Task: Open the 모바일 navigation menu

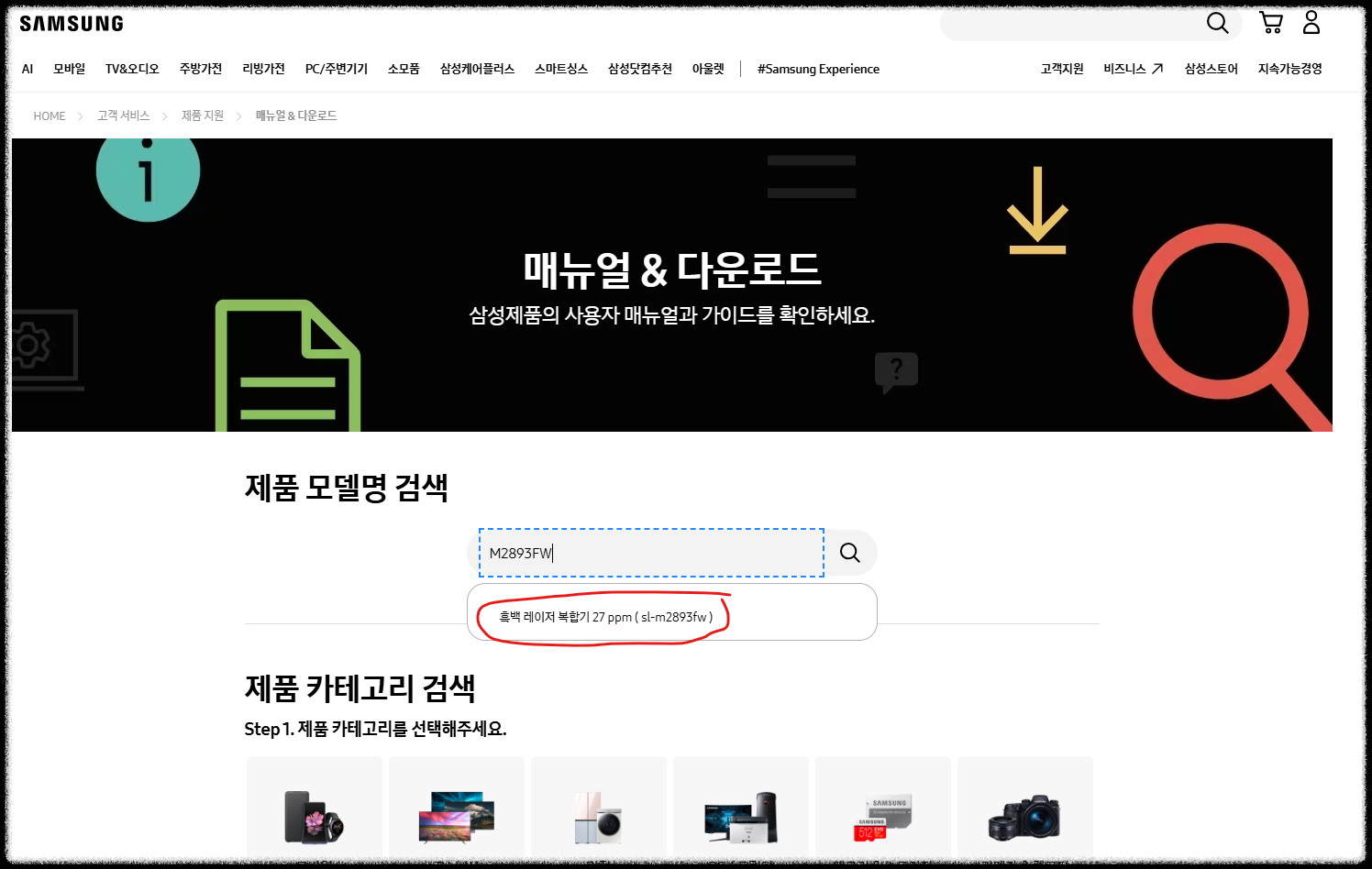Action: [x=69, y=69]
